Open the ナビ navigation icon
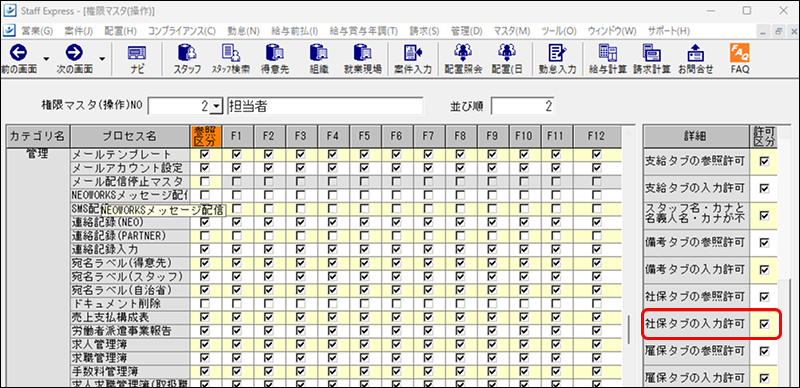800x388 pixels. (136, 60)
